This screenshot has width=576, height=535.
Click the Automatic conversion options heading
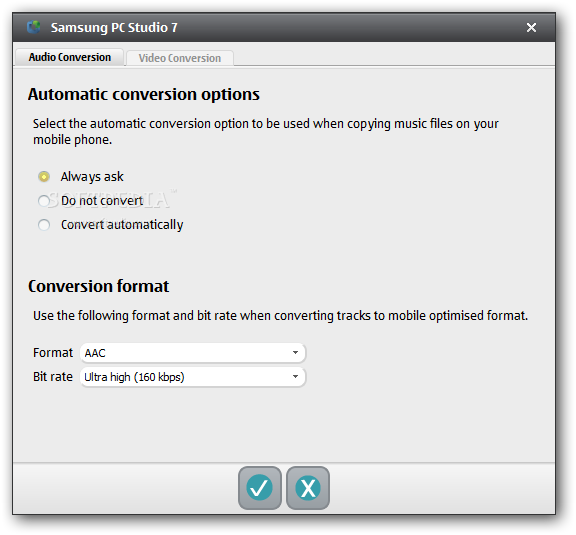[144, 95]
